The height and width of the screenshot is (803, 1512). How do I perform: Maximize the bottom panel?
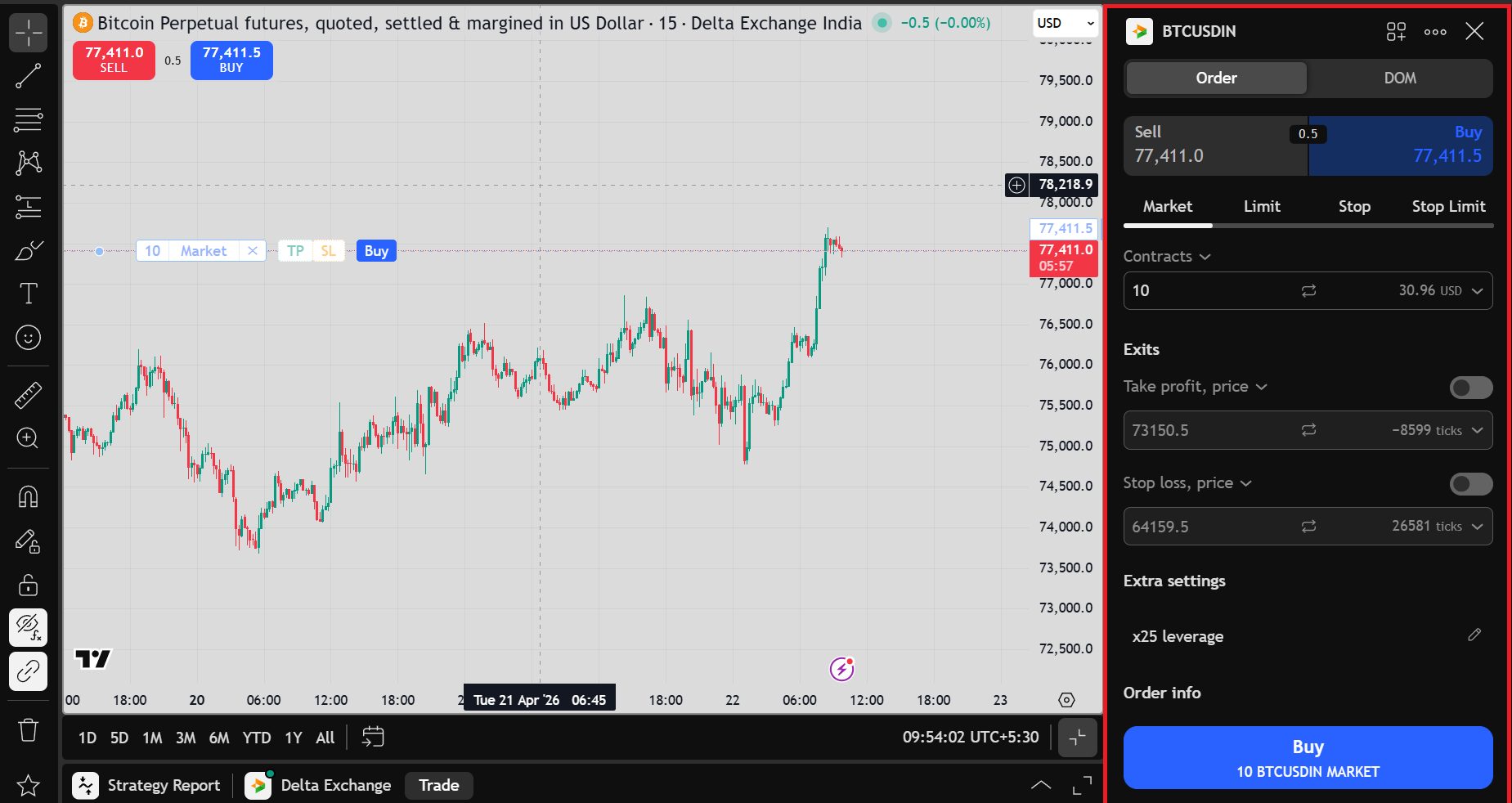1082,785
